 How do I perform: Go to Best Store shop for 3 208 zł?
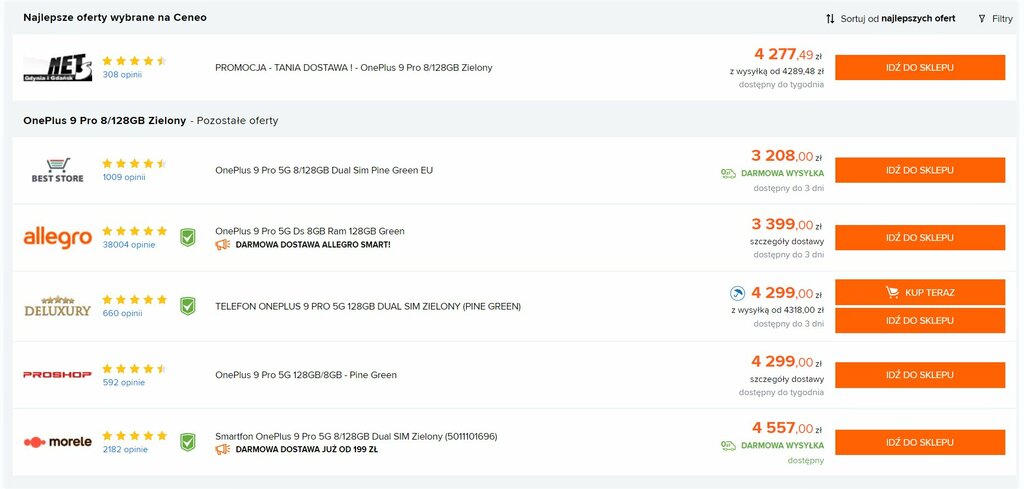920,170
